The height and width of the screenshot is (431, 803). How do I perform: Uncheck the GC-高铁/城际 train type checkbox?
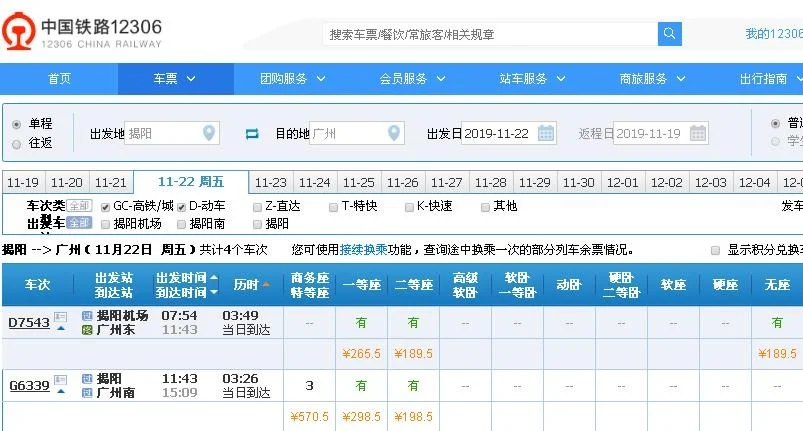point(105,207)
